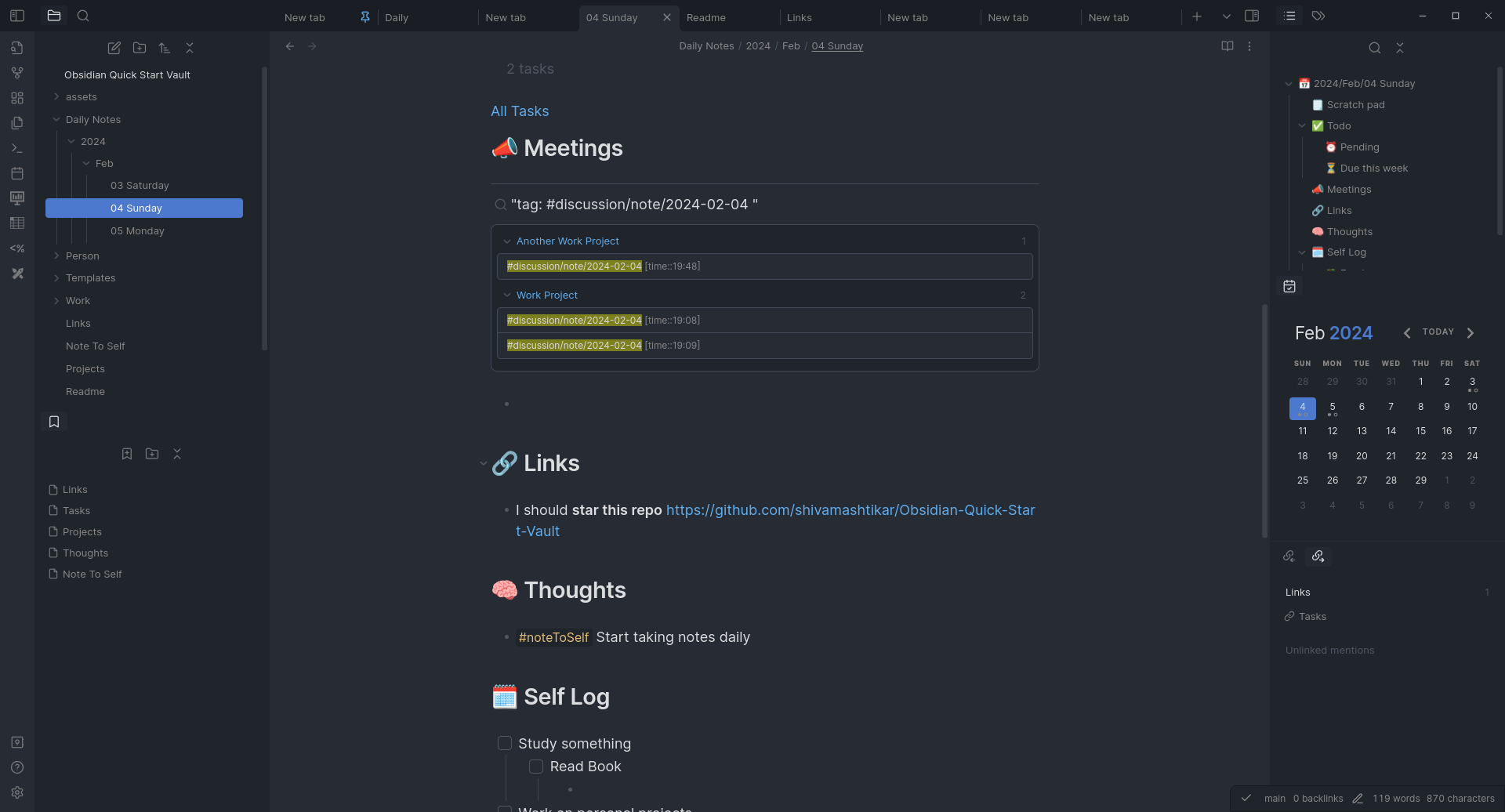Expand the Templates folder

tap(56, 278)
